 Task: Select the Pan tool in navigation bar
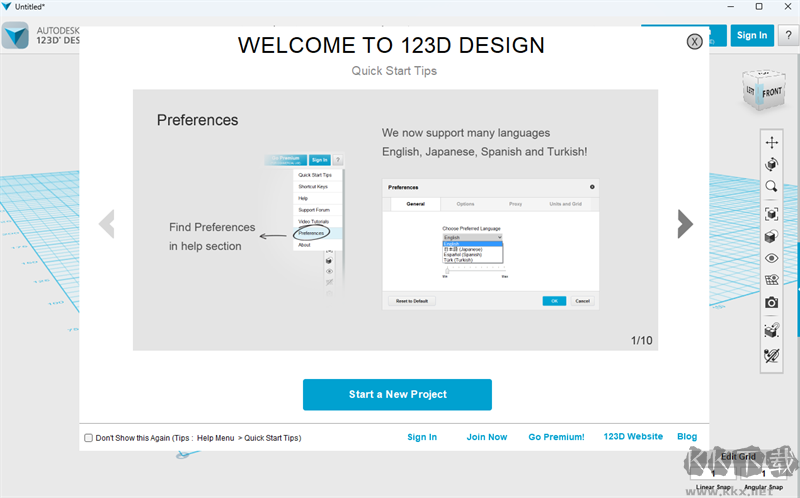[771, 142]
